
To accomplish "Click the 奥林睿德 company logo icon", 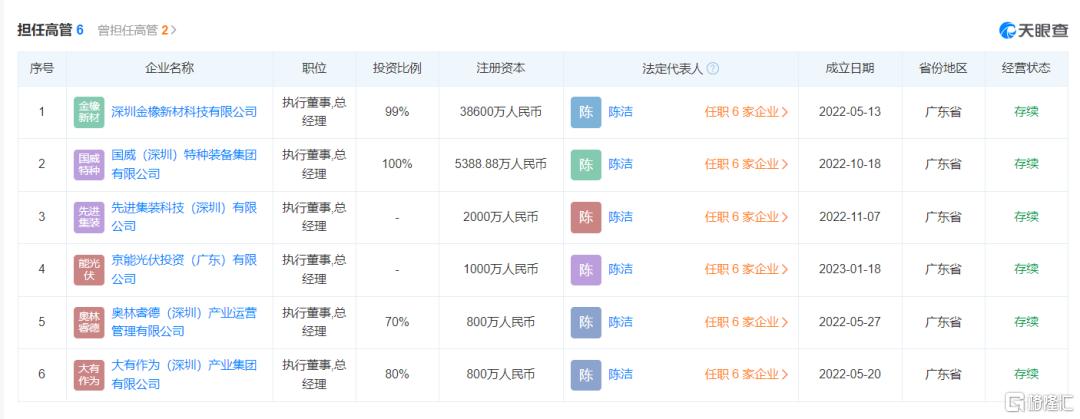I will 89,323.
